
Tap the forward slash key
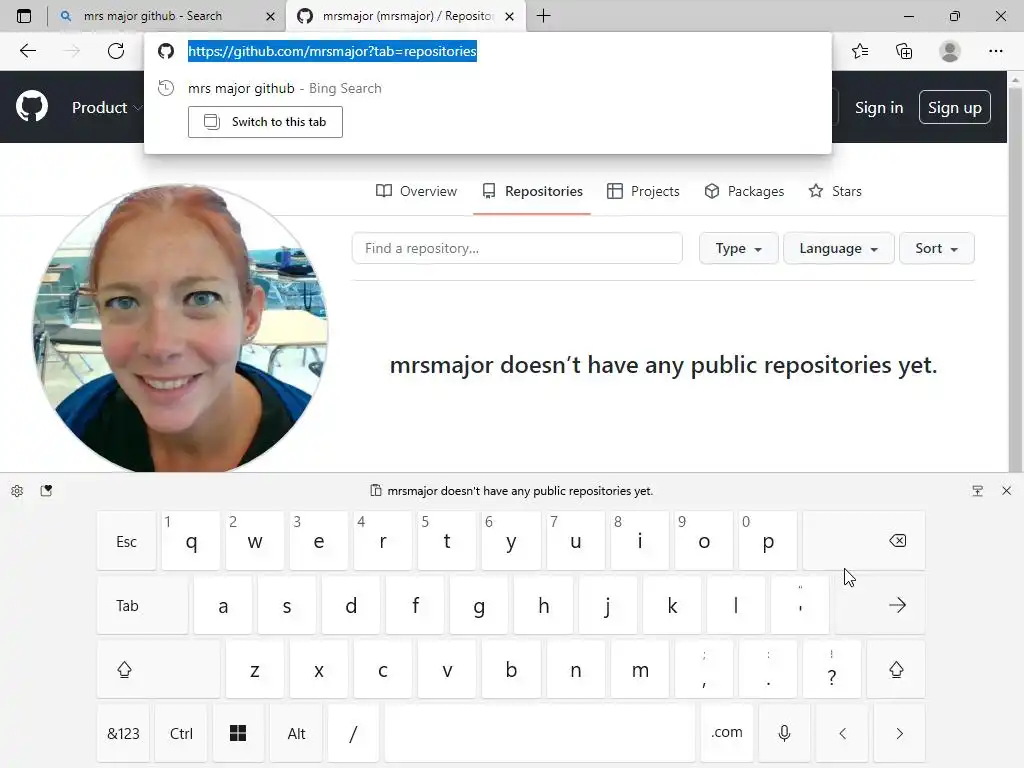pyautogui.click(x=353, y=733)
